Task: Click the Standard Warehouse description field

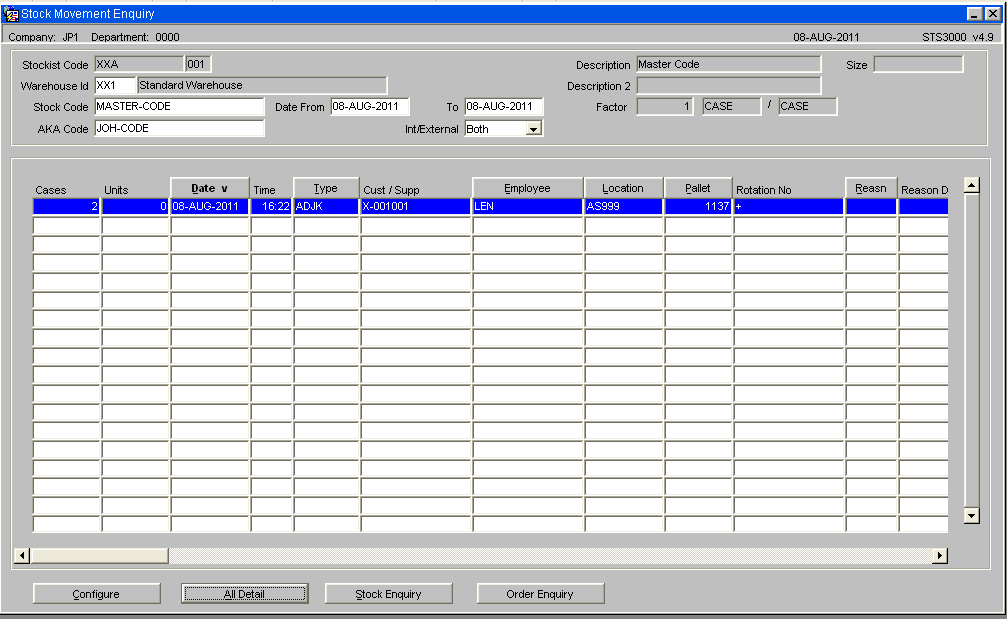Action: 262,85
